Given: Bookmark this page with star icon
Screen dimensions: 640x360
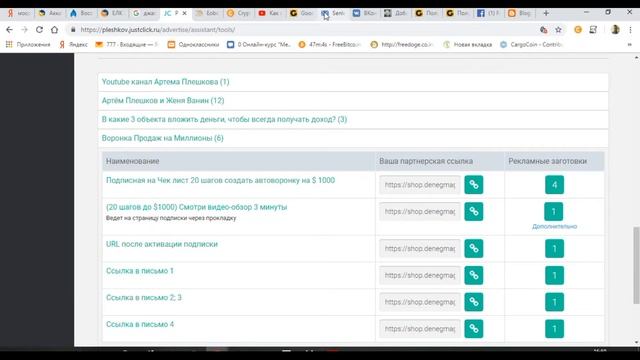Looking at the screenshot, I should (x=558, y=29).
